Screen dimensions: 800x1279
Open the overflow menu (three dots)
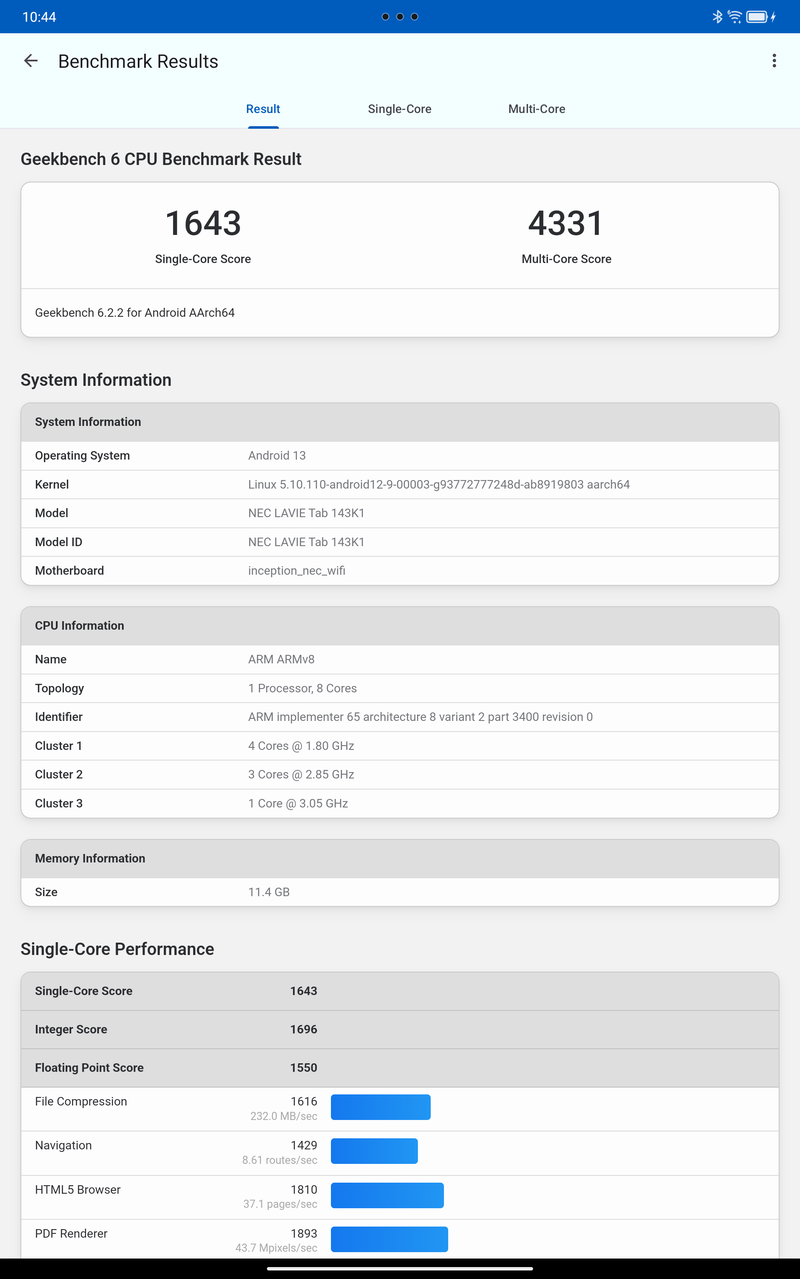click(x=774, y=60)
